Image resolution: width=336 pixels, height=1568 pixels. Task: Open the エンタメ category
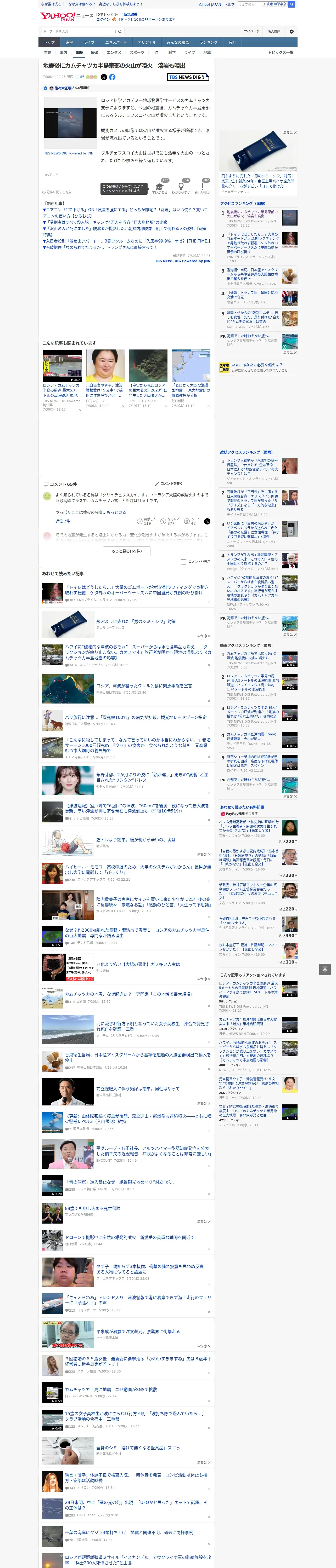click(x=114, y=52)
